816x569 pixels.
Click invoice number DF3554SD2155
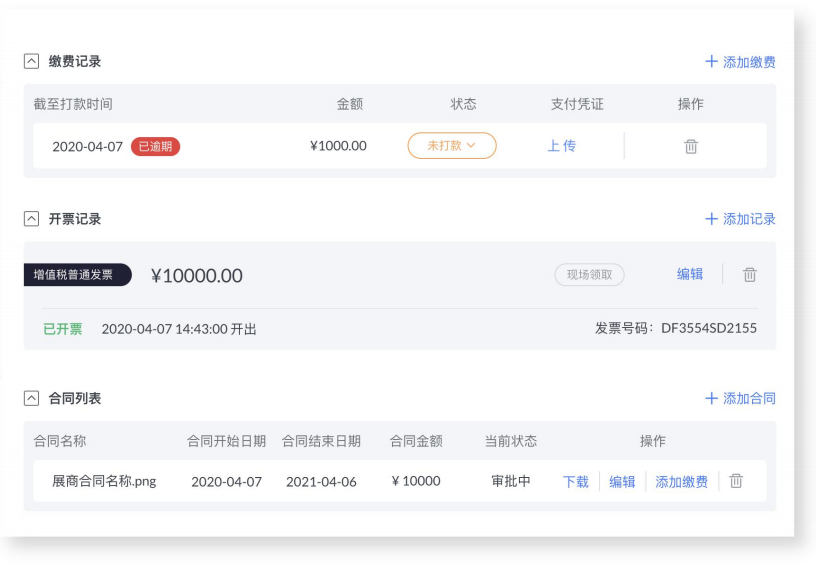709,328
